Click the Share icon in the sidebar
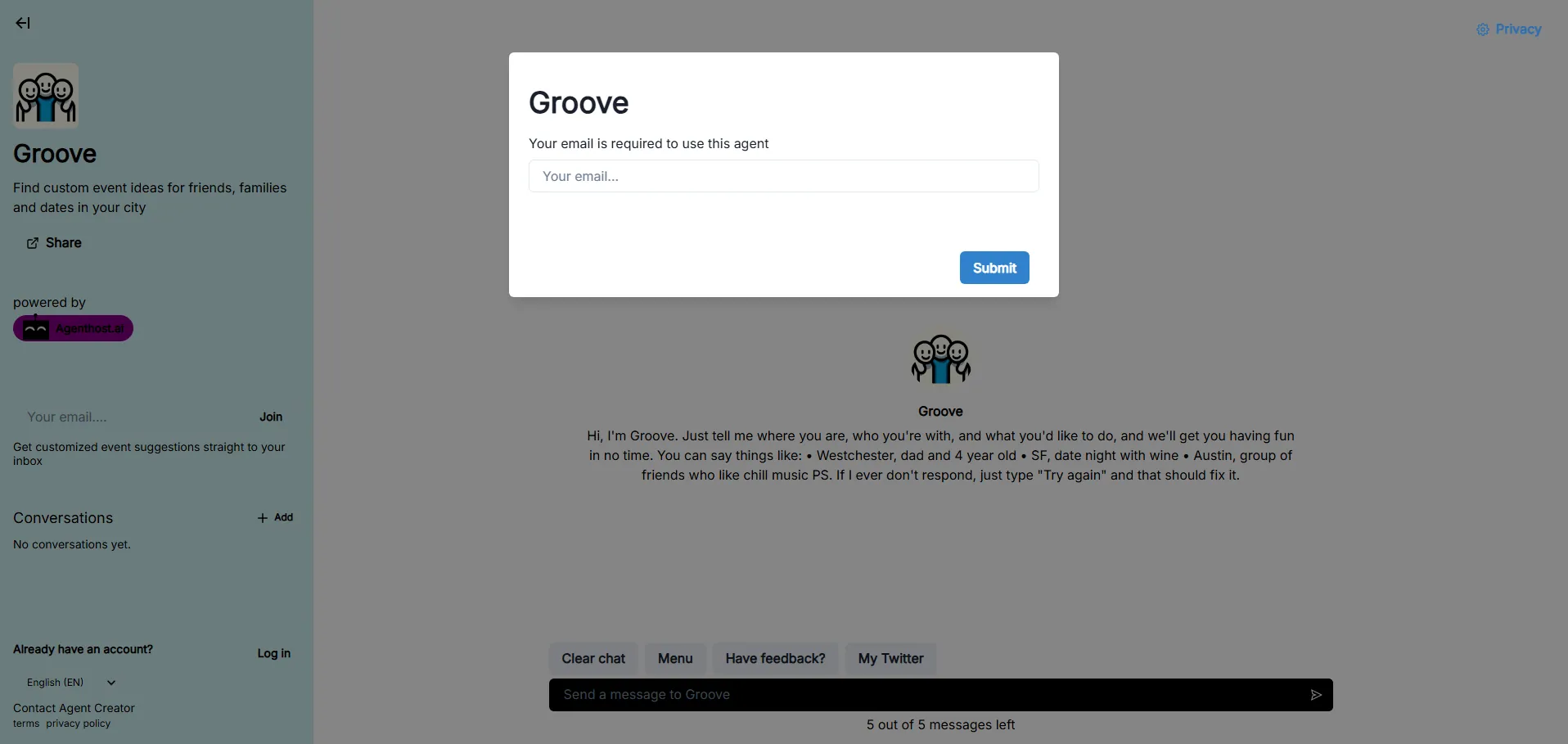This screenshot has width=1568, height=744. (33, 243)
